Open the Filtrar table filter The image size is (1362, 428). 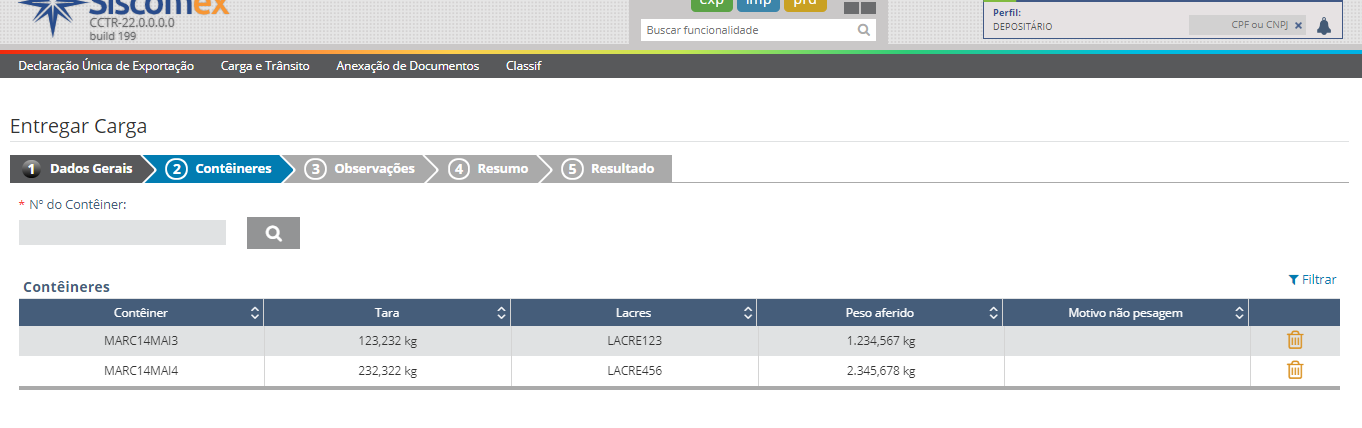point(1312,280)
